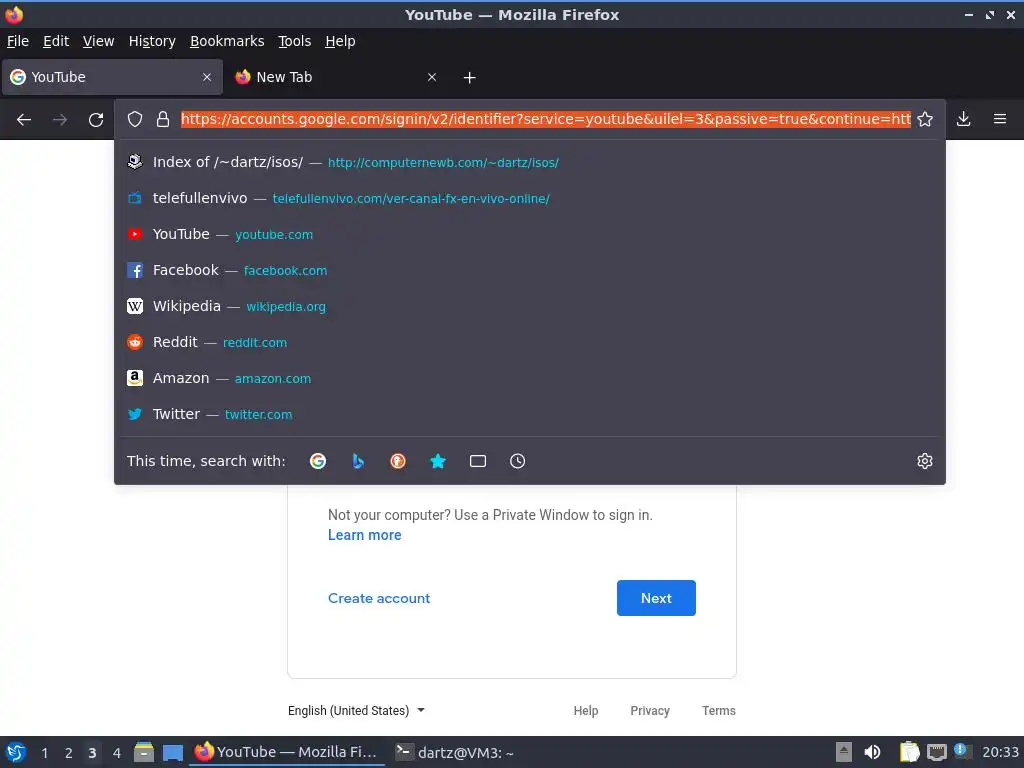Click the clipboard tray icon
The image size is (1024, 768).
pos(909,752)
